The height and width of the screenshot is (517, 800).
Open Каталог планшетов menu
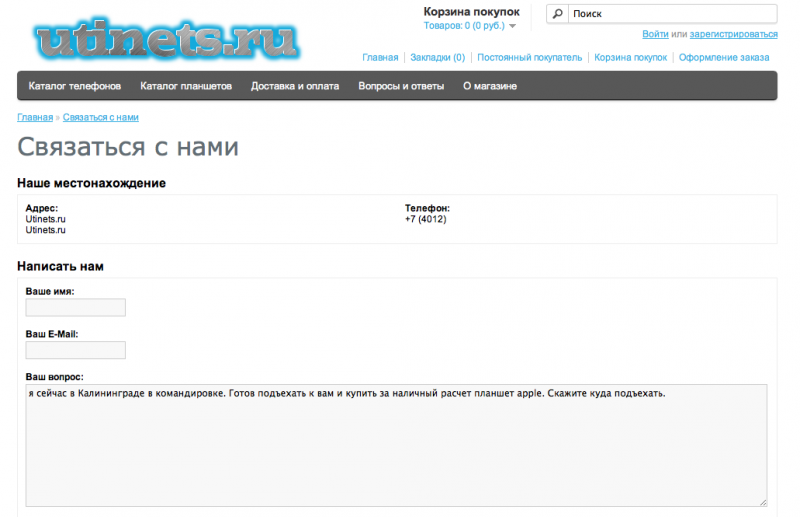186,86
